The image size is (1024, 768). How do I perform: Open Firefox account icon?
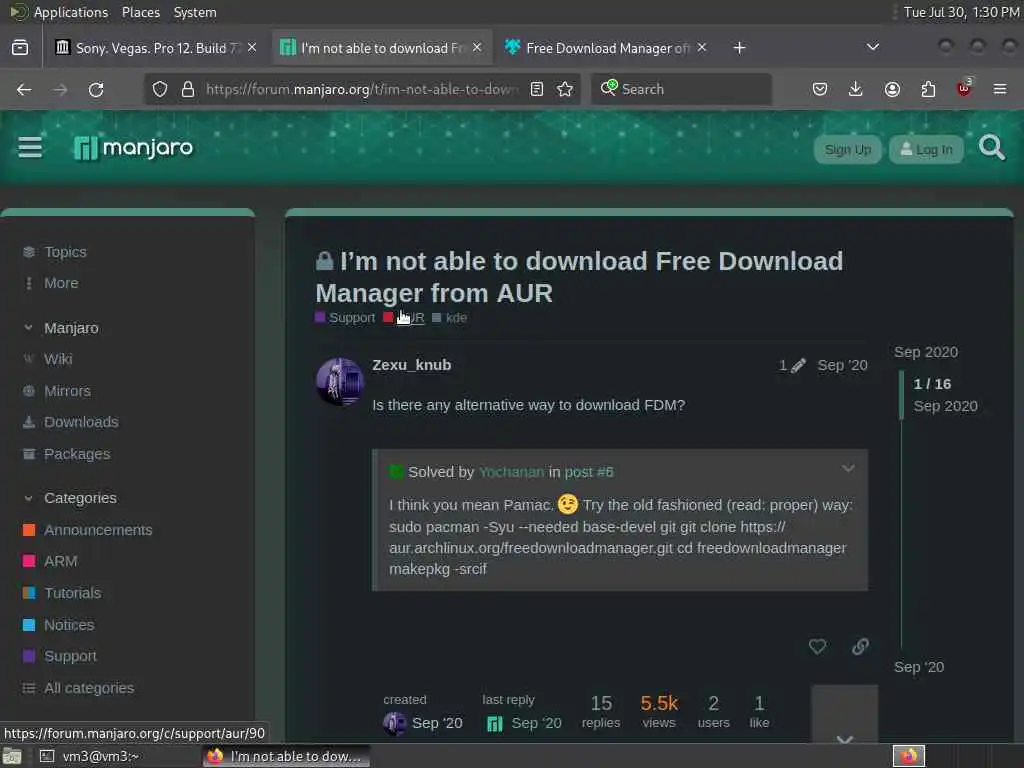[x=892, y=89]
